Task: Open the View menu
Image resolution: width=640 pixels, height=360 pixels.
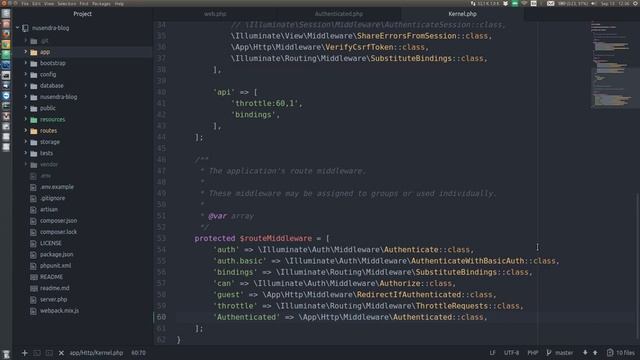Action: click(x=49, y=3)
